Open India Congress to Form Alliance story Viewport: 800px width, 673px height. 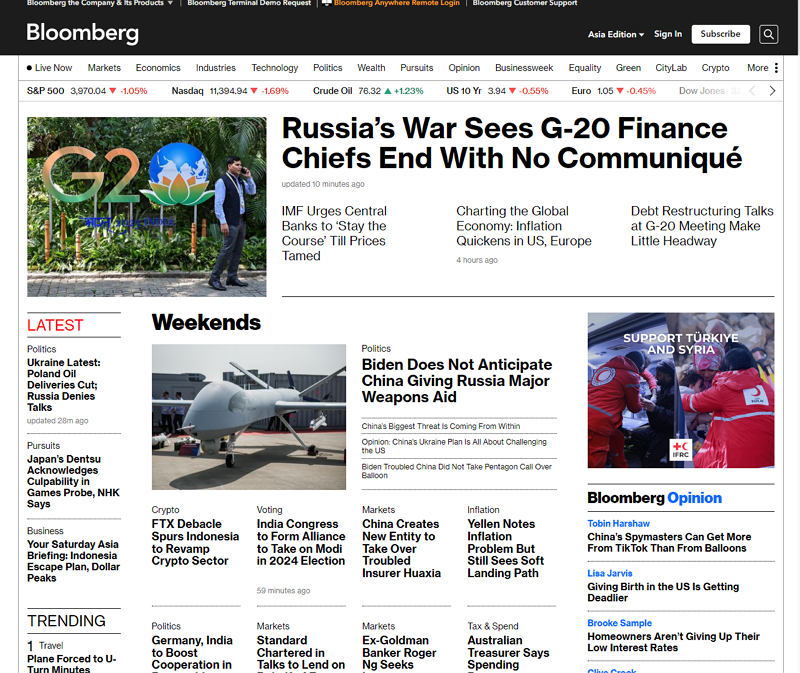tap(301, 542)
